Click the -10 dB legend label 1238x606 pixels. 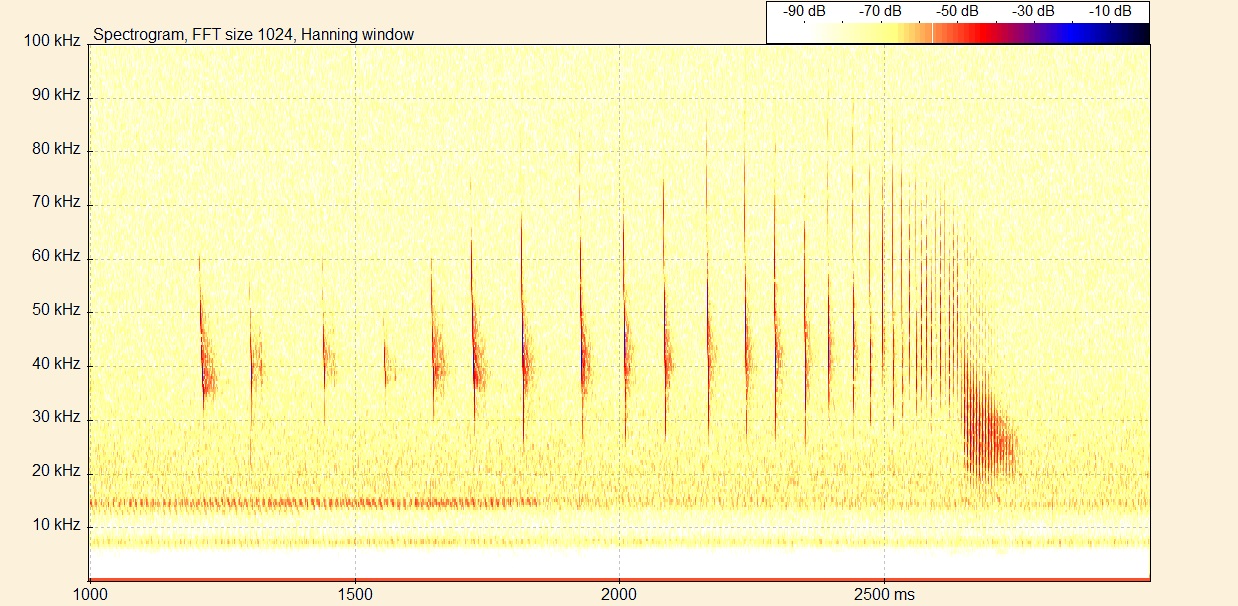pyautogui.click(x=1109, y=11)
